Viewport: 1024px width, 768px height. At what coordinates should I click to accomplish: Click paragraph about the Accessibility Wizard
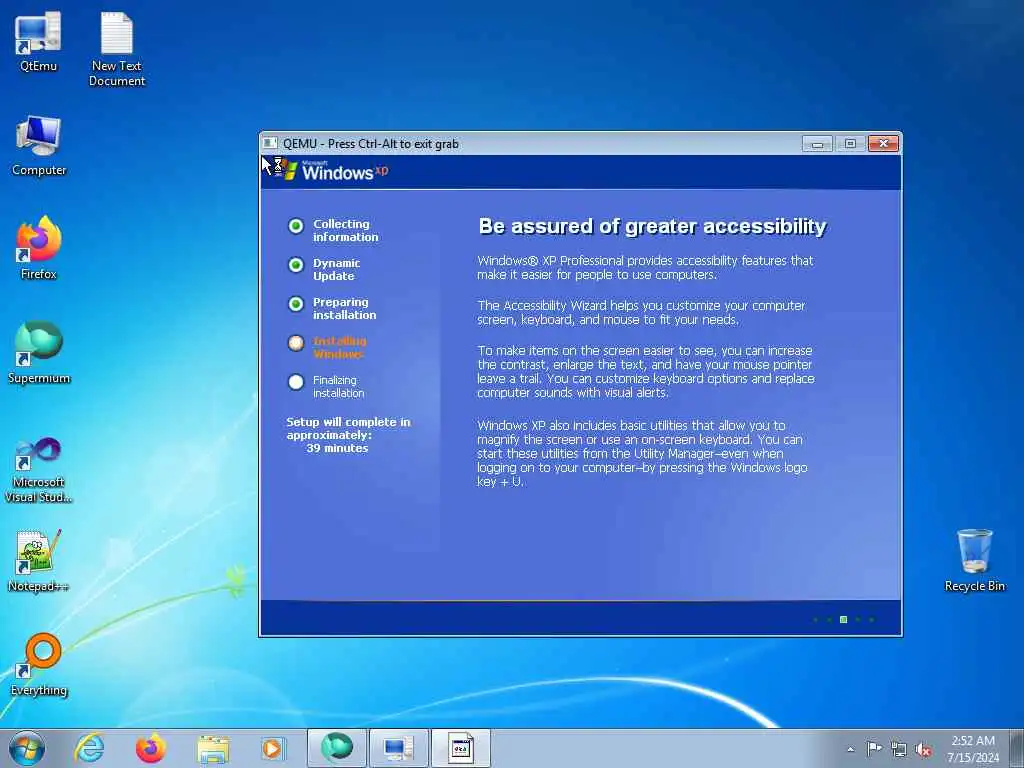[641, 313]
